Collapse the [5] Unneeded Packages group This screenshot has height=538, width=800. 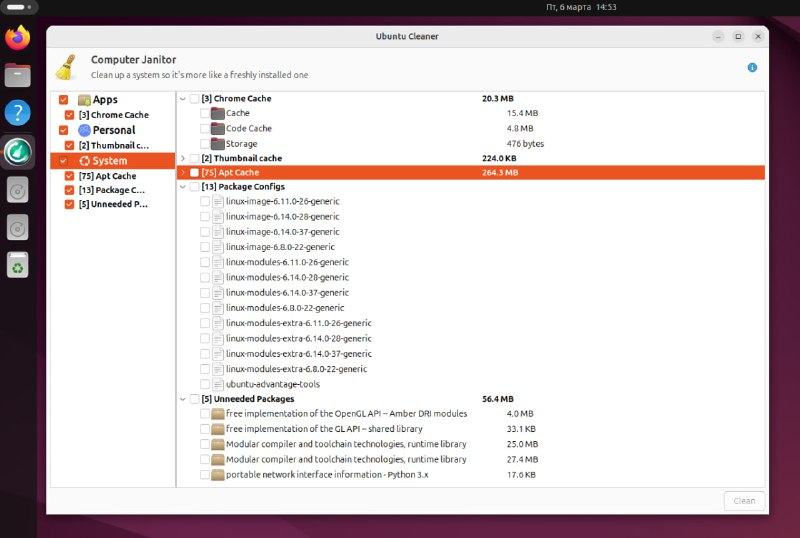[x=183, y=399]
